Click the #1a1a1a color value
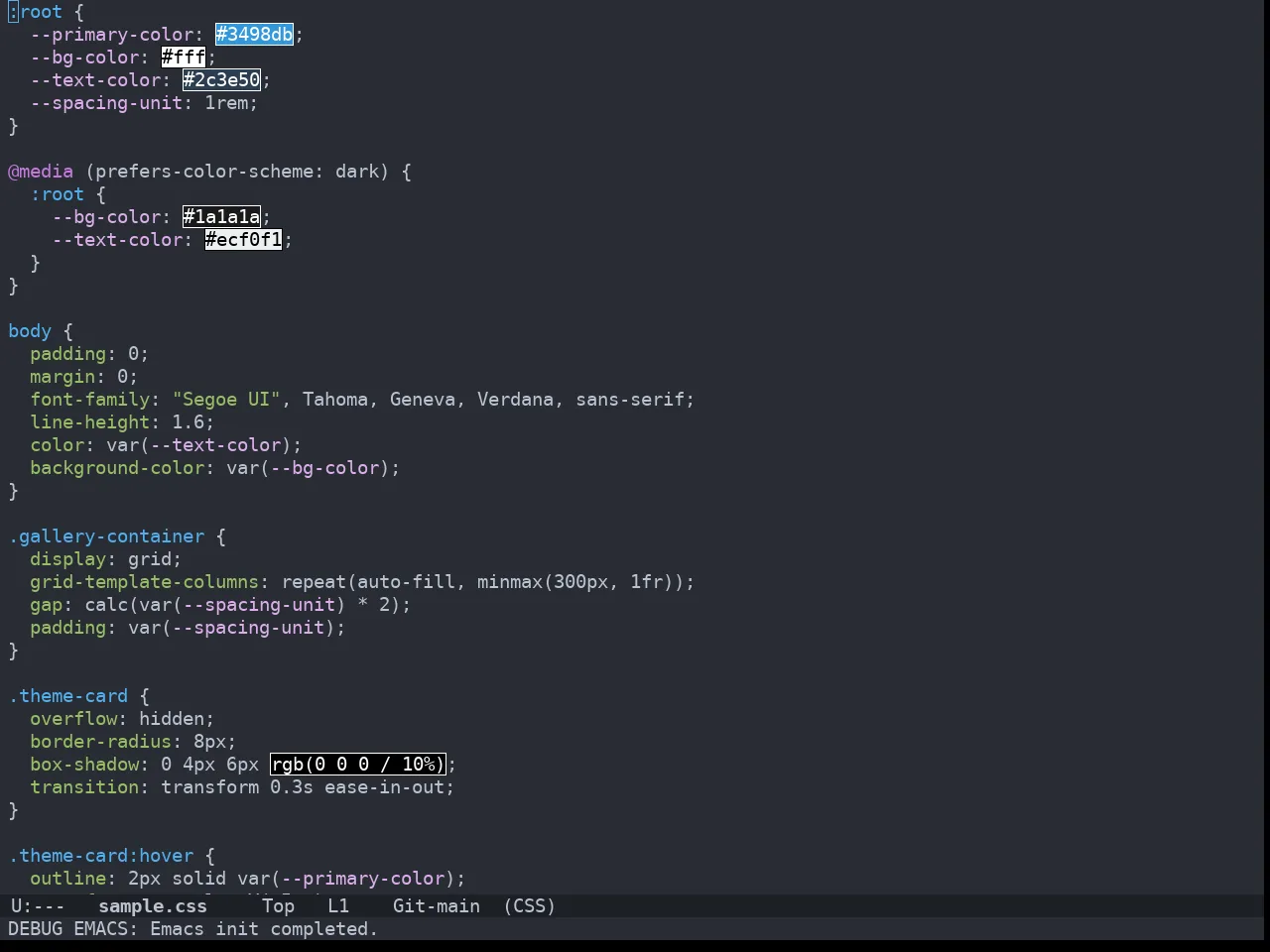 221,217
